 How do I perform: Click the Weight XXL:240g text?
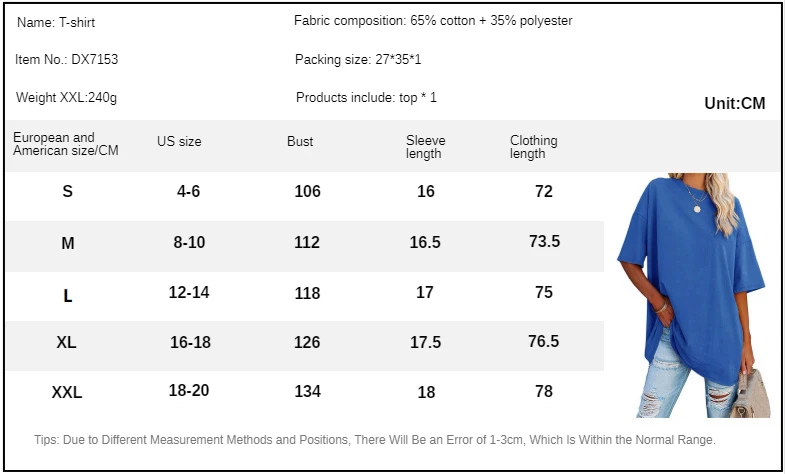click(x=67, y=98)
